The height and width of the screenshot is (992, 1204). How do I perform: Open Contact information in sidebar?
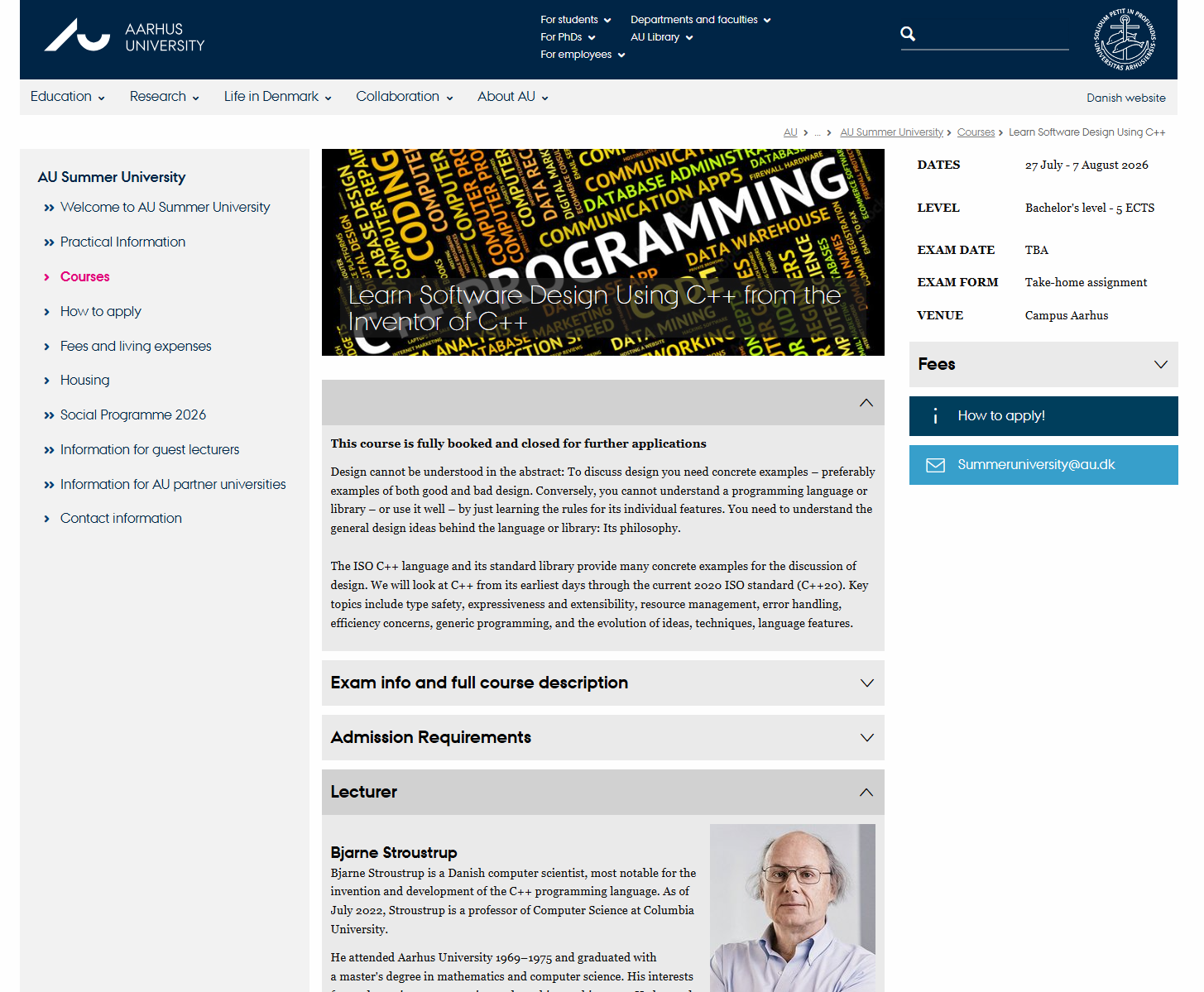coord(121,519)
